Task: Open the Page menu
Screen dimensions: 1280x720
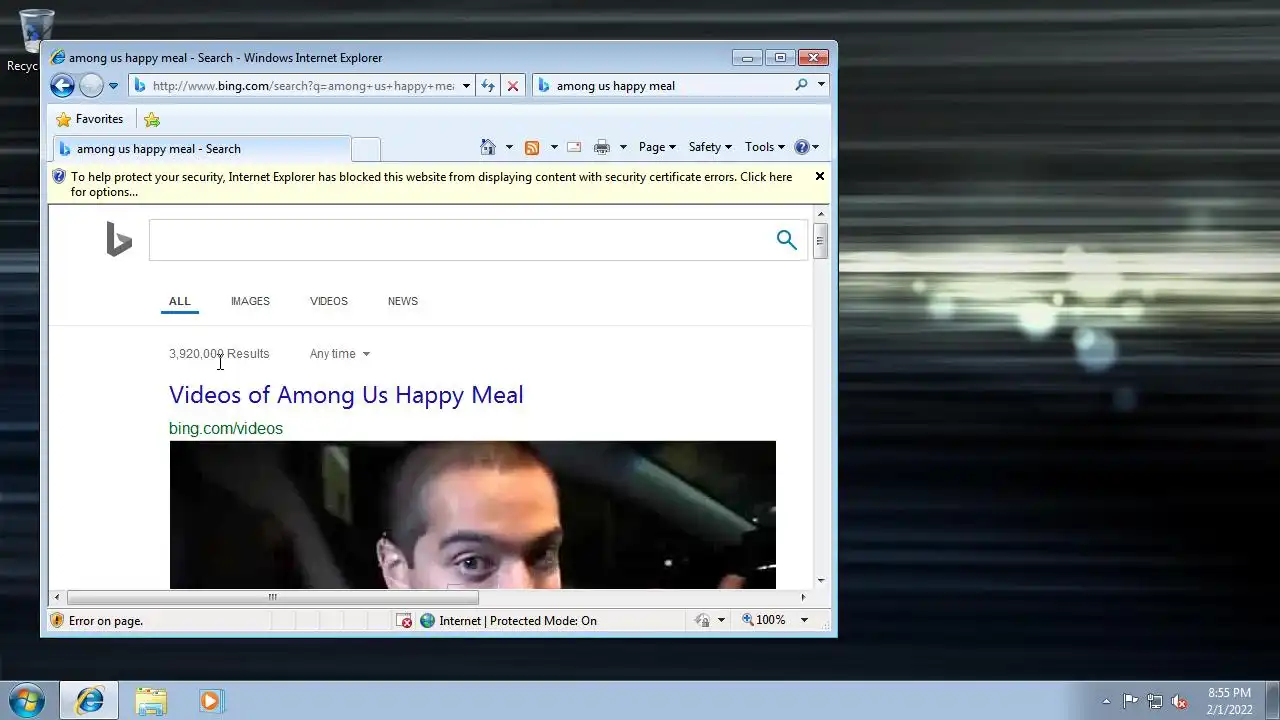Action: [x=657, y=147]
